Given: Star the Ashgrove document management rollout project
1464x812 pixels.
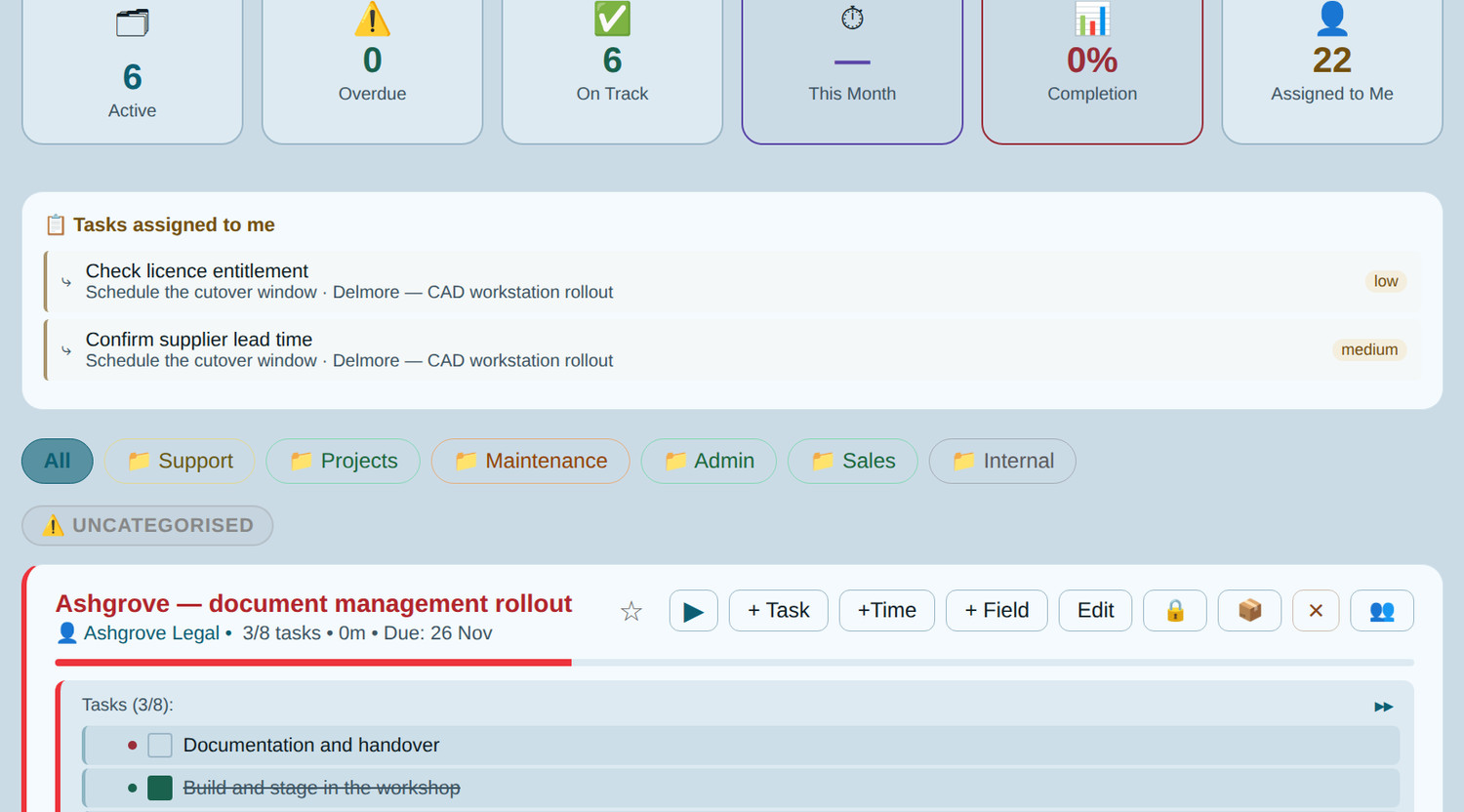Looking at the screenshot, I should pos(631,611).
